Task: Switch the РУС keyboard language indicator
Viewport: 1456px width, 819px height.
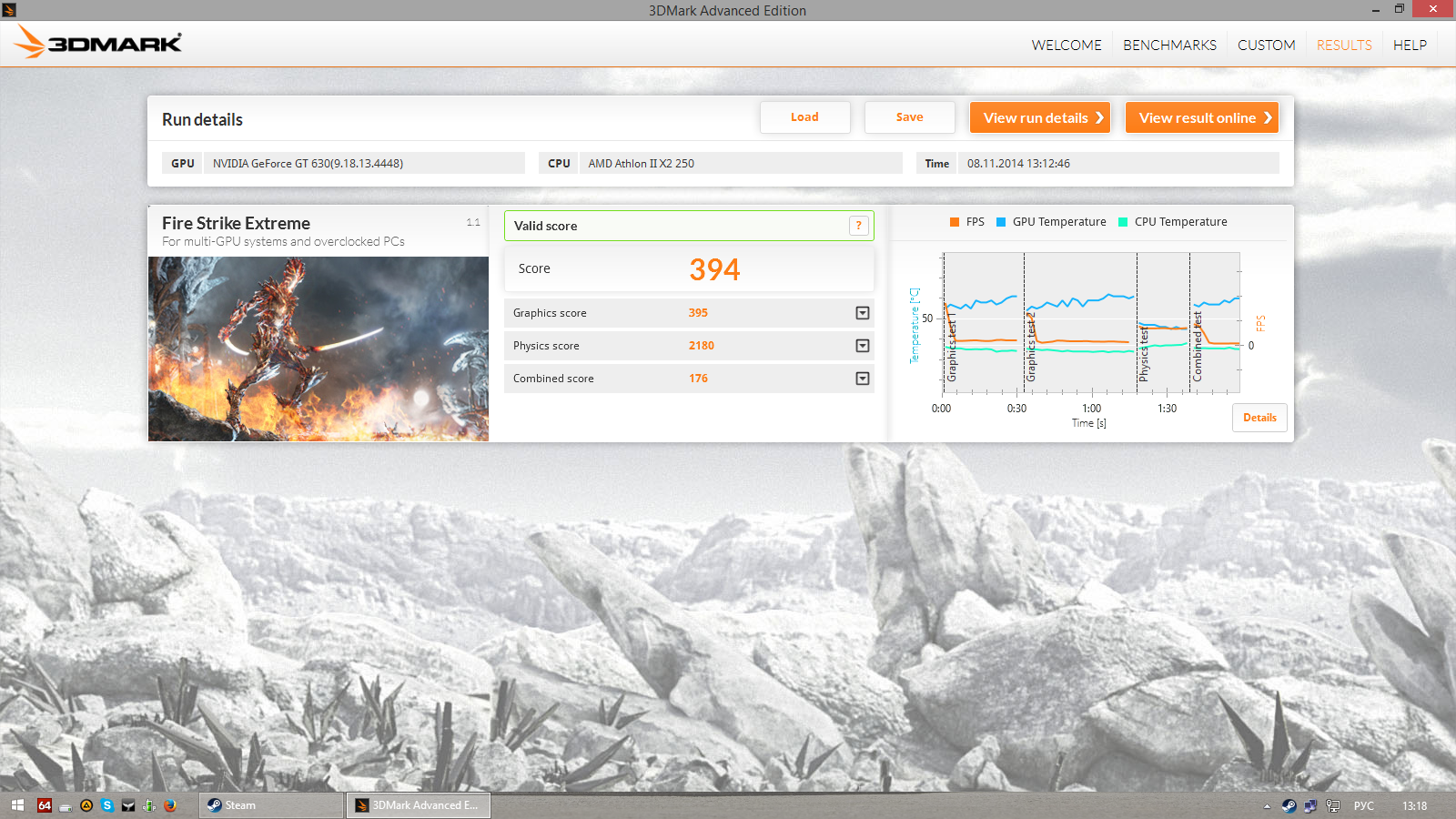Action: coord(1363,806)
